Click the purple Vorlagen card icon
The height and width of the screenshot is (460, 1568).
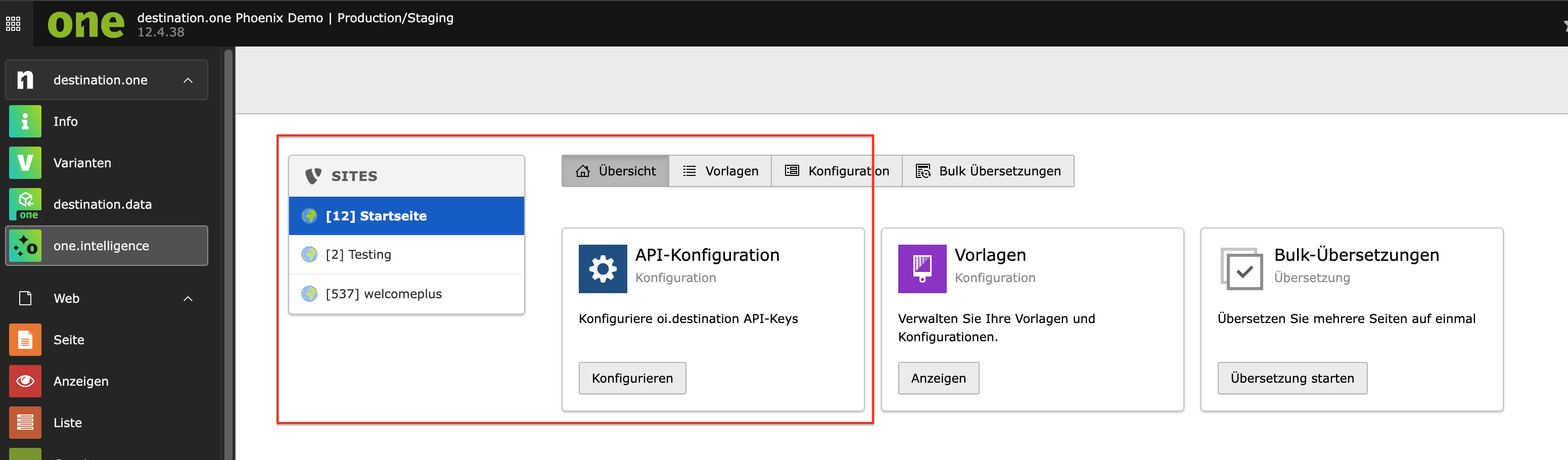pyautogui.click(x=921, y=269)
